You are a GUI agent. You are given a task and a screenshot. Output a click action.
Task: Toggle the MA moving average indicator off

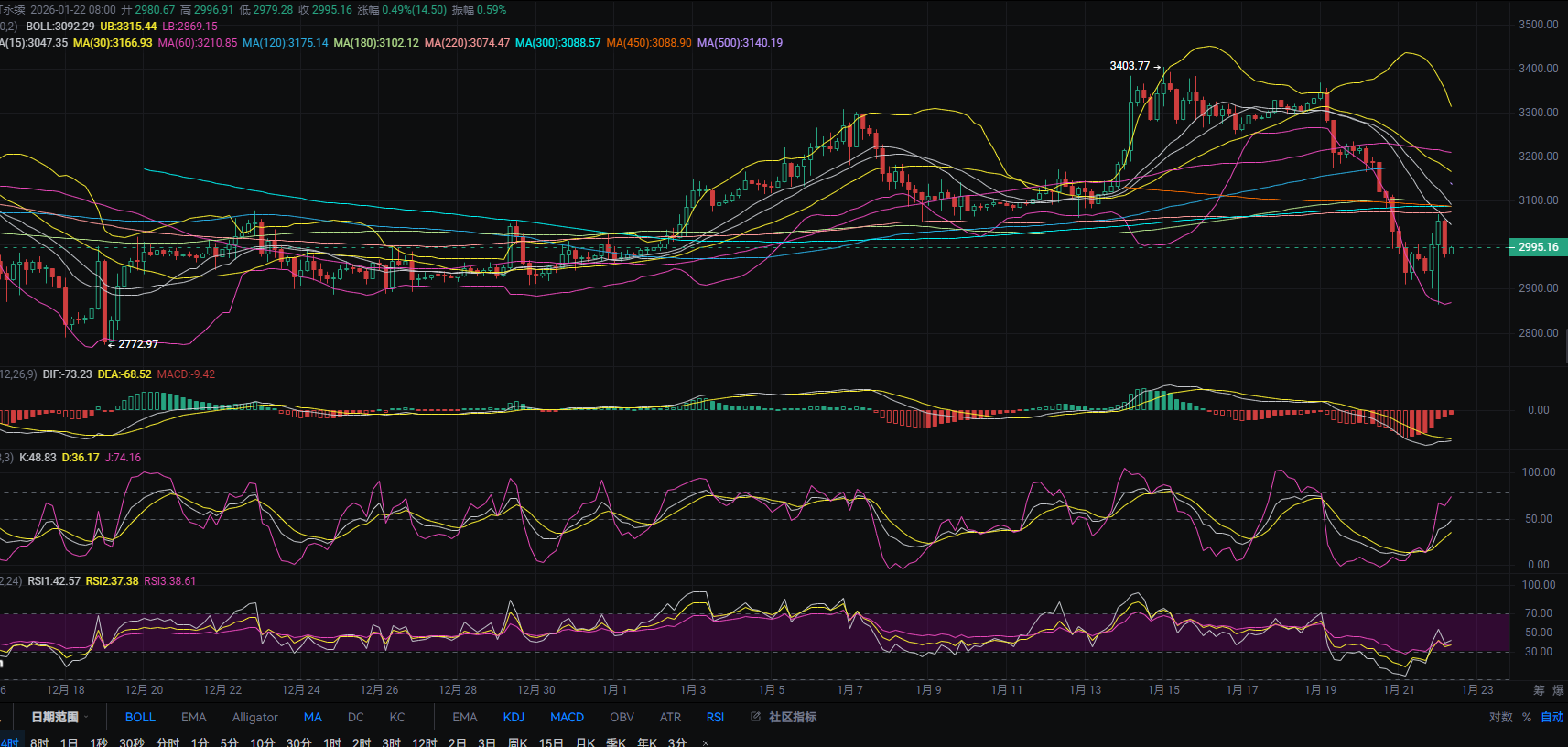(x=313, y=717)
